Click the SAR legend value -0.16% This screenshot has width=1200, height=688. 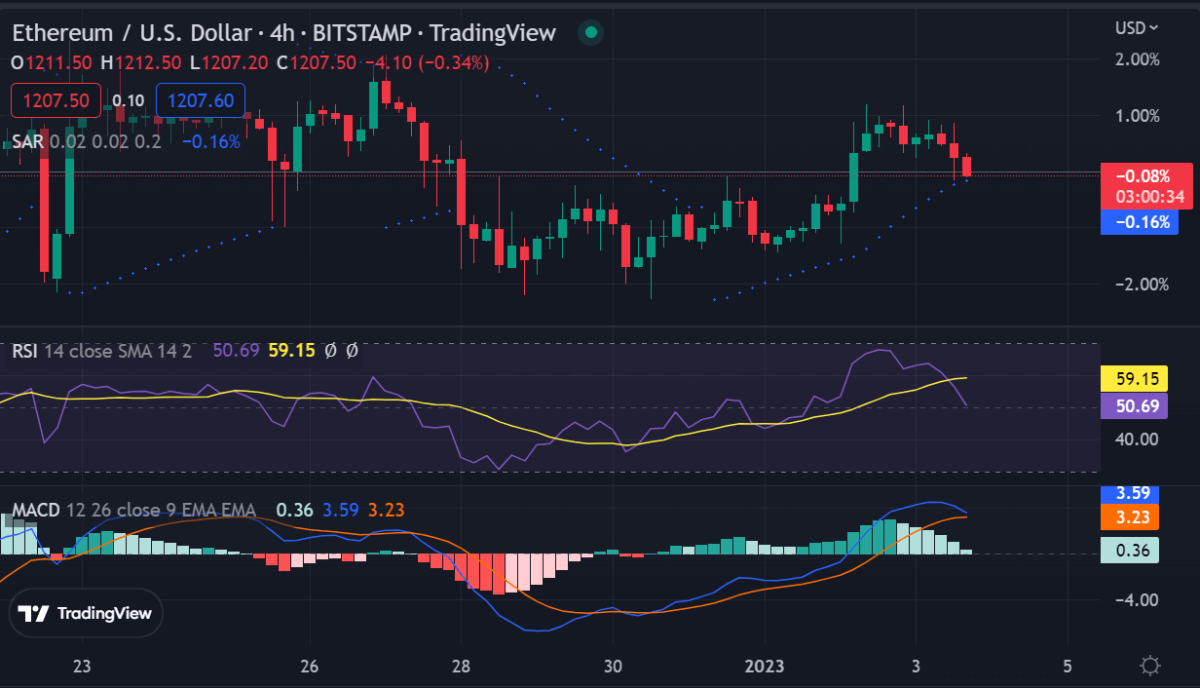211,142
